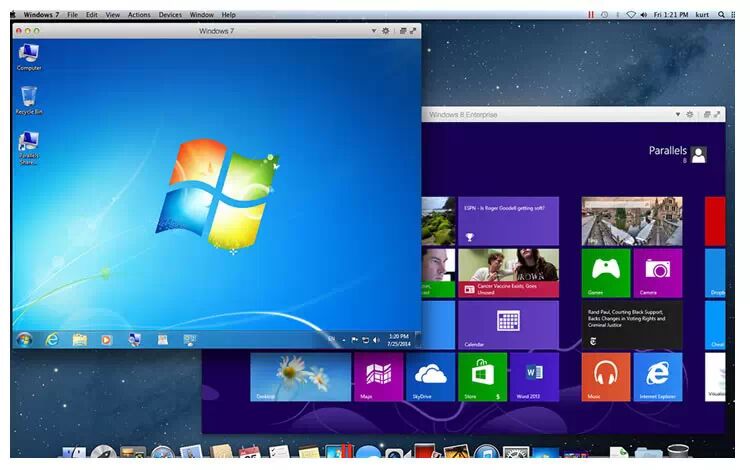The image size is (750, 470).
Task: Open Spotlight search in Mac menu bar
Action: click(721, 15)
